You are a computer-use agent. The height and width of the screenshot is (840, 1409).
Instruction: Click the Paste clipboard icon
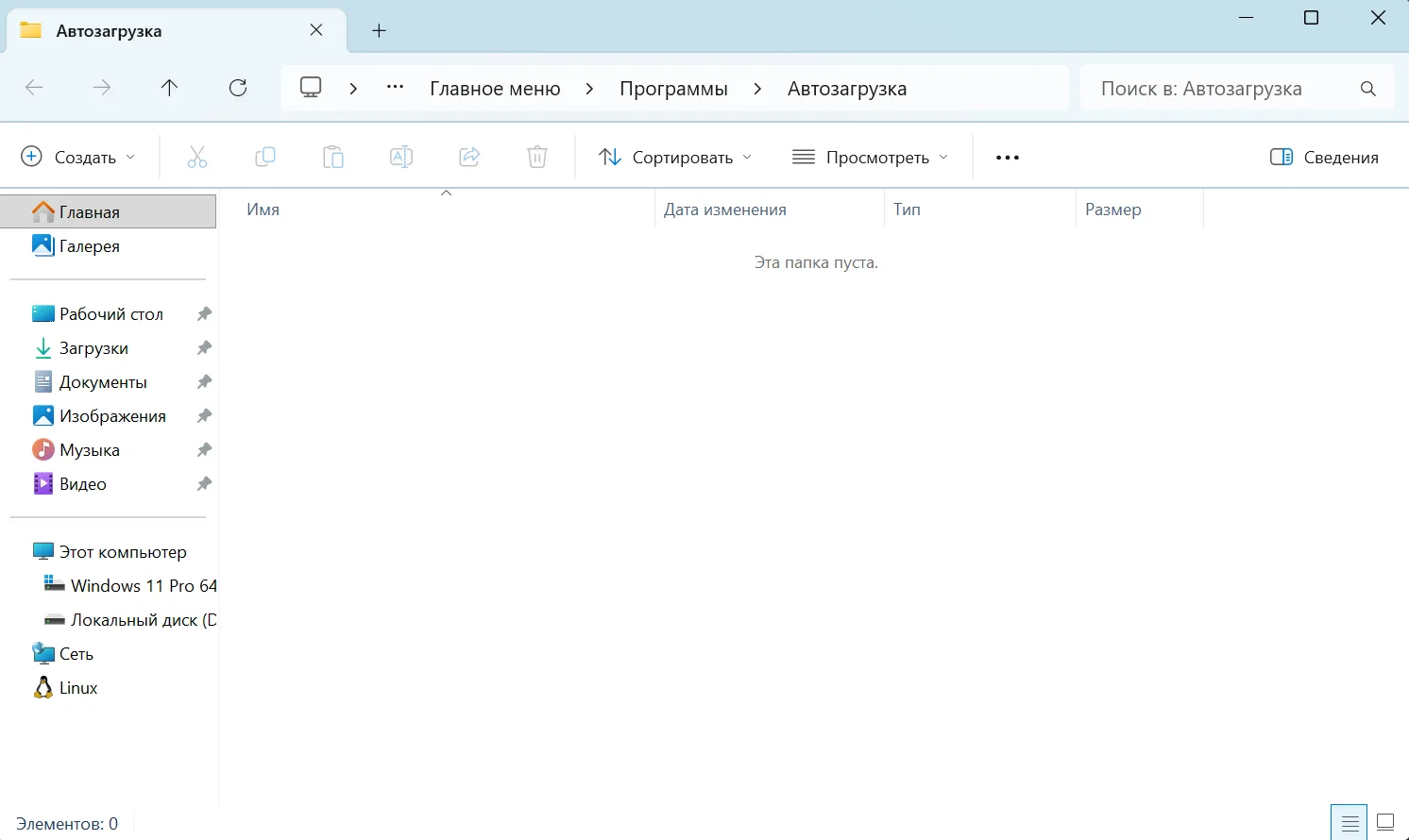pos(333,158)
